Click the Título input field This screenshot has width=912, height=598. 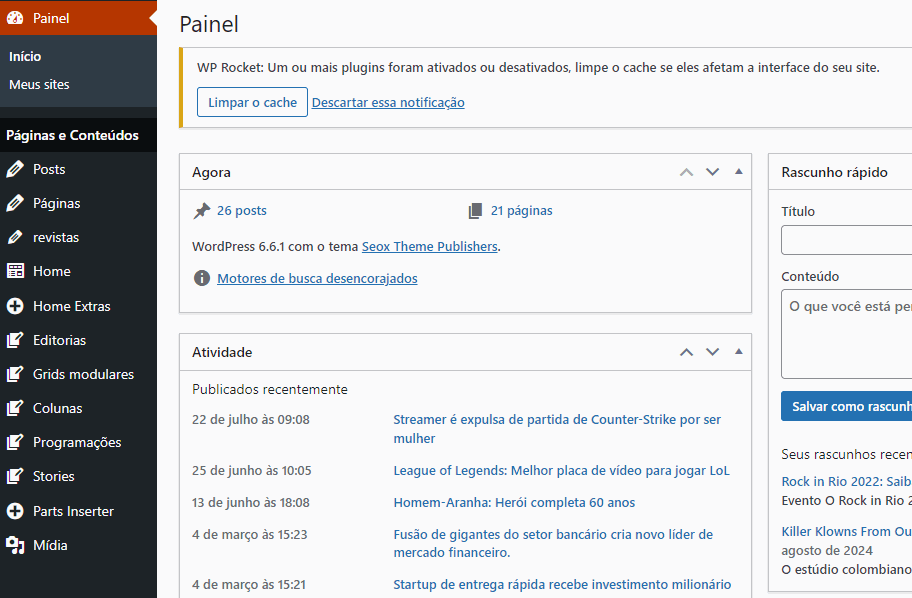[x=846, y=240]
